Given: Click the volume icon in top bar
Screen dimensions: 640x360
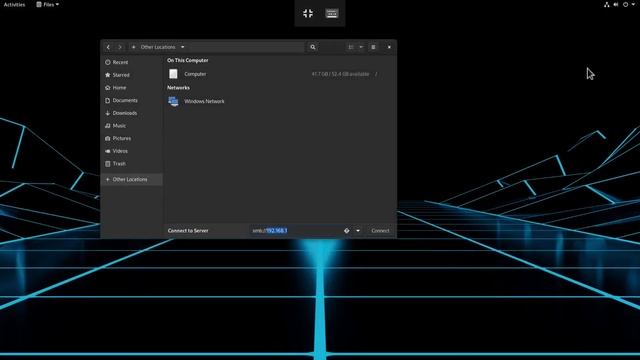Looking at the screenshot, I should [x=616, y=4].
